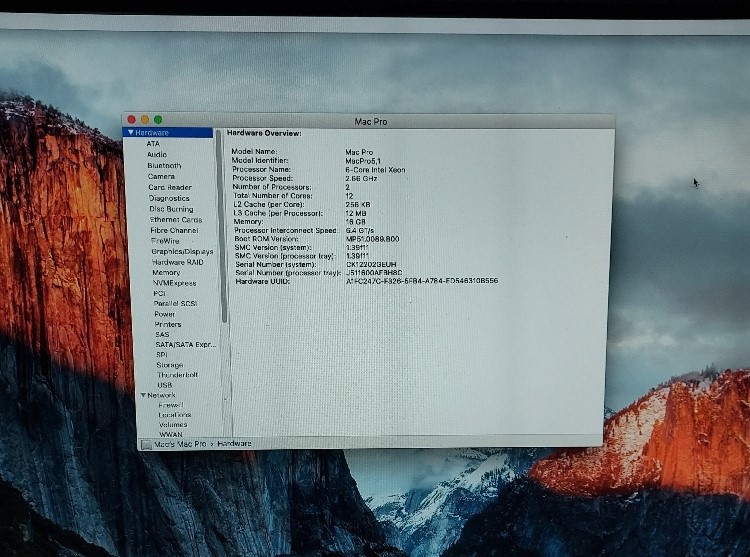This screenshot has height=557, width=750.
Task: Select Firewall under Network
Action: click(x=171, y=405)
